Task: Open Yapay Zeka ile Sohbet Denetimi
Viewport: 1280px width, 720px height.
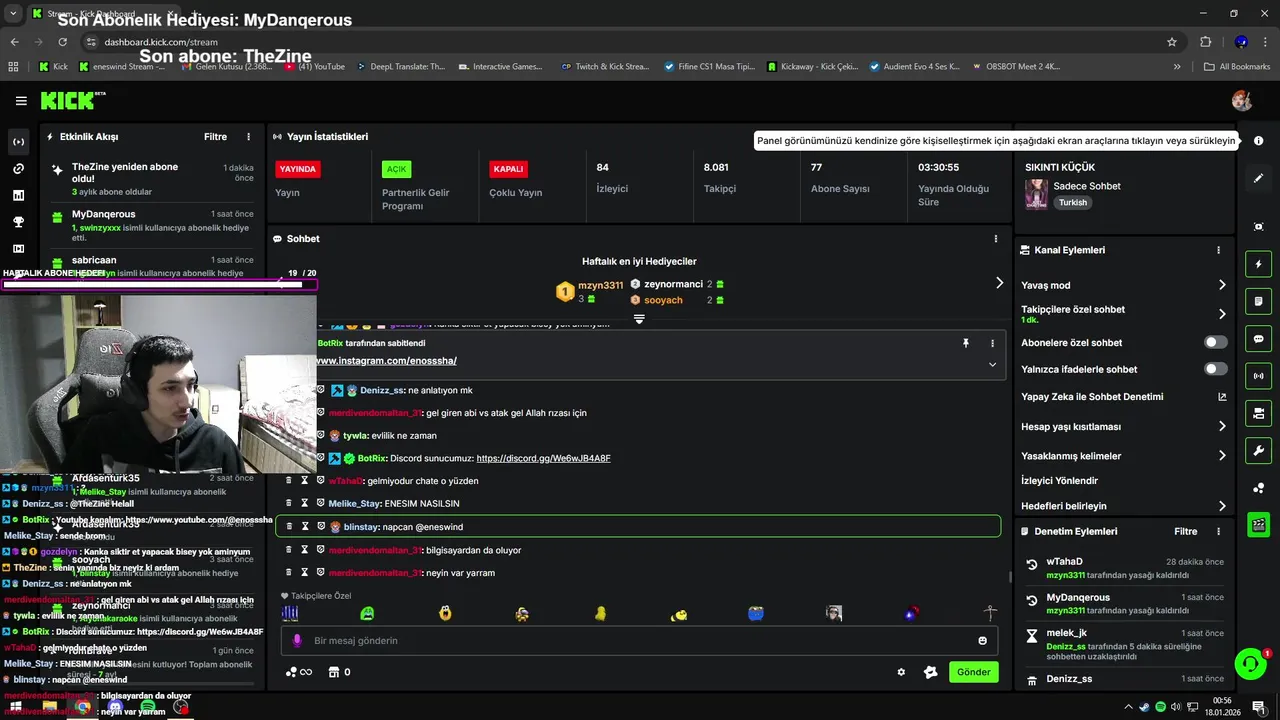Action: click(x=1124, y=397)
